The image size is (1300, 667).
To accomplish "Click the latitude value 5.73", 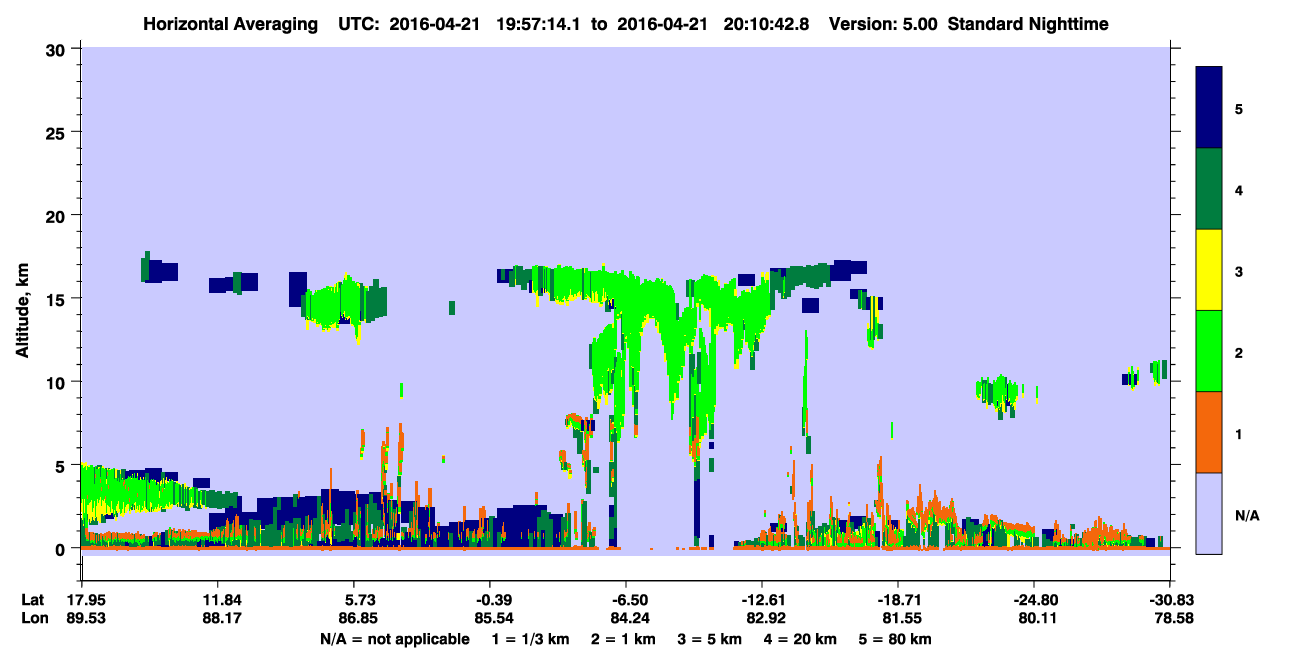I will pyautogui.click(x=359, y=600).
